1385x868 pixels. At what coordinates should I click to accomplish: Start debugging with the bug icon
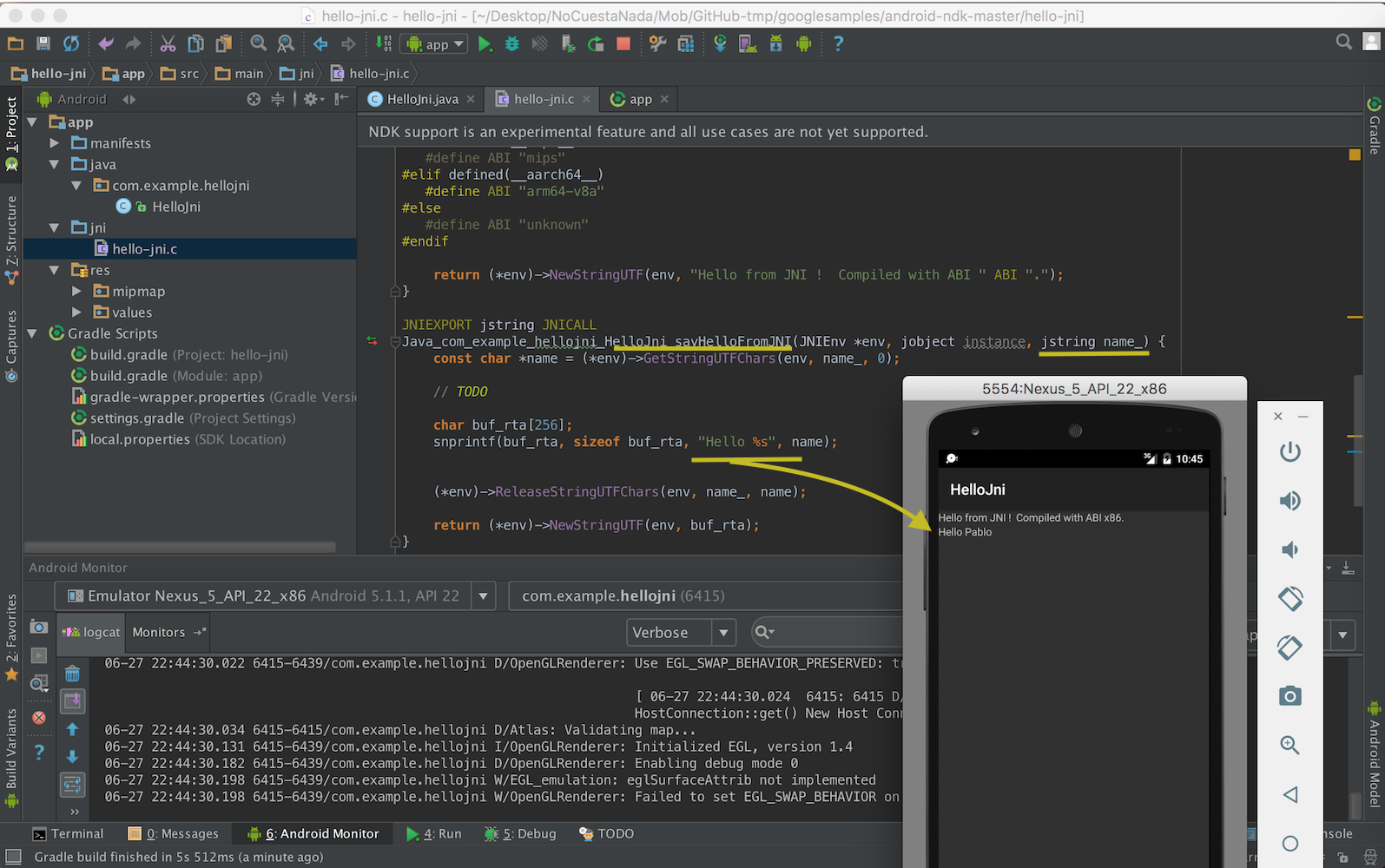point(512,43)
